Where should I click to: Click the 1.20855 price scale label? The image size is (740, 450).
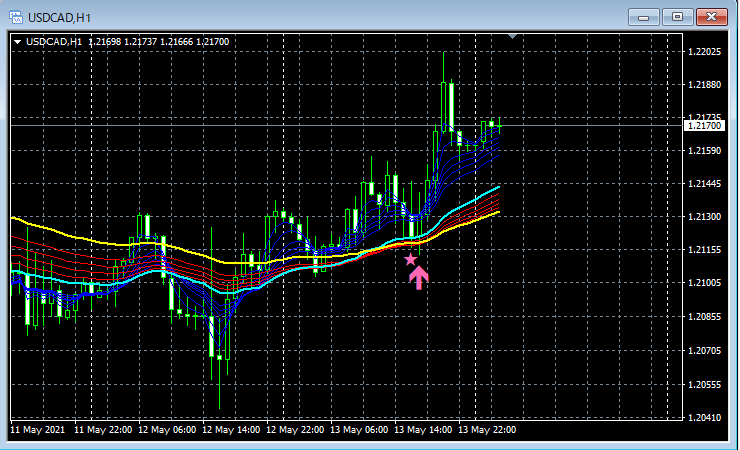(705, 317)
